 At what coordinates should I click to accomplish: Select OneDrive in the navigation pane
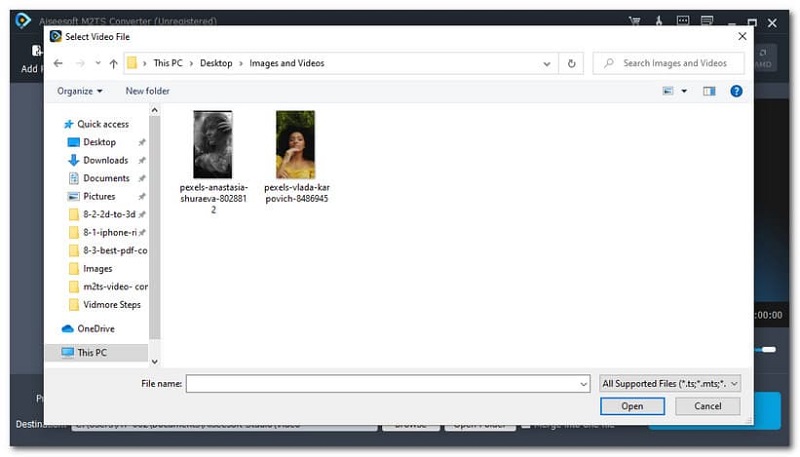pos(95,328)
